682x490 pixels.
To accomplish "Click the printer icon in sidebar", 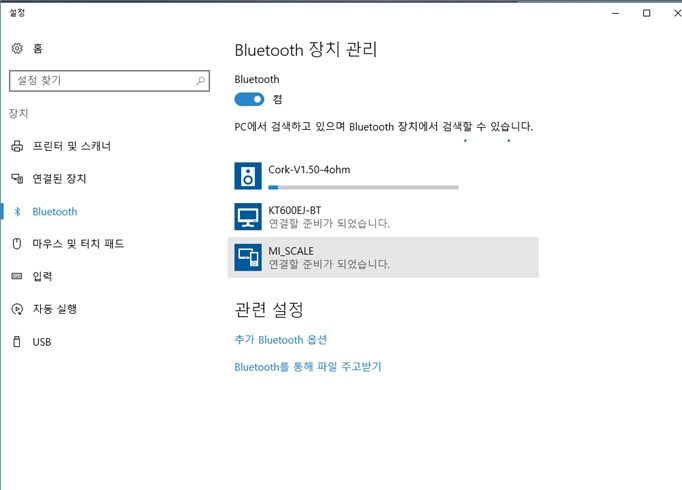I will 17,146.
